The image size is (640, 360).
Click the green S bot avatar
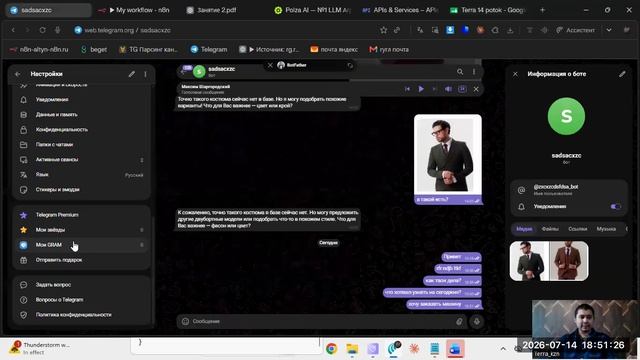(x=566, y=116)
